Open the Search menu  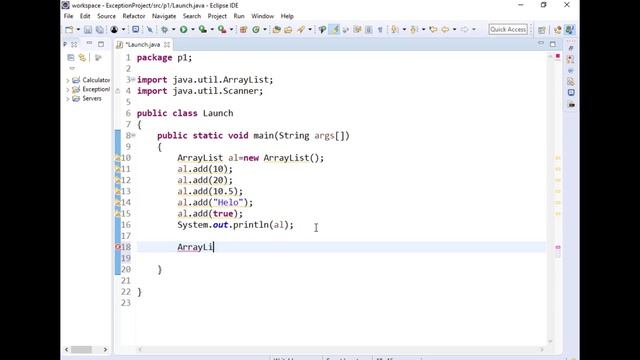[x=192, y=16]
